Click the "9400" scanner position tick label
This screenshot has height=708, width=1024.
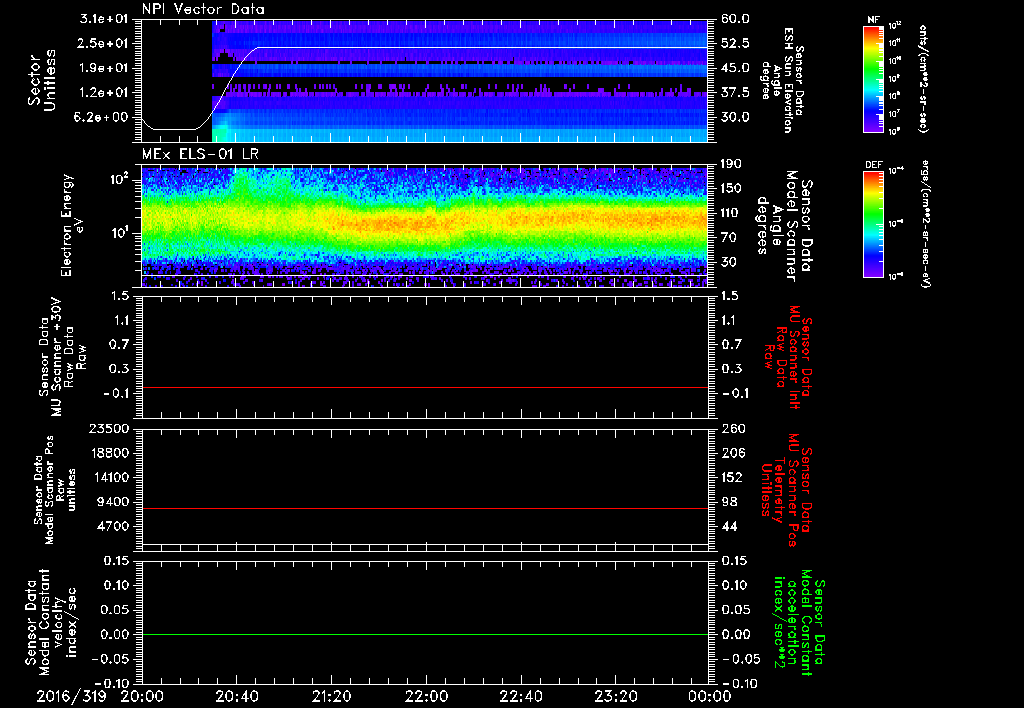coord(114,502)
